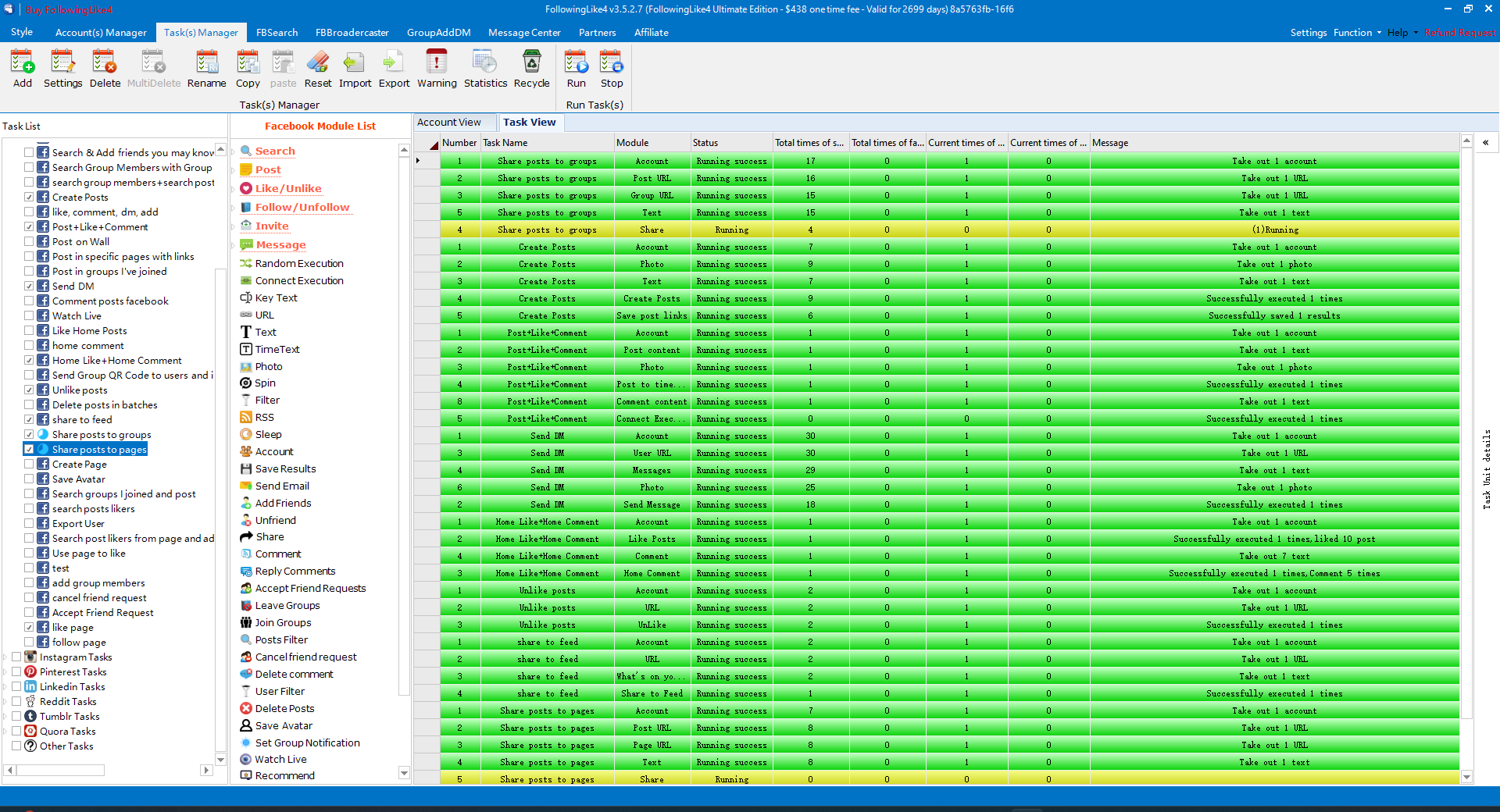Click the Run tasks icon
1500x812 pixels.
[x=576, y=69]
